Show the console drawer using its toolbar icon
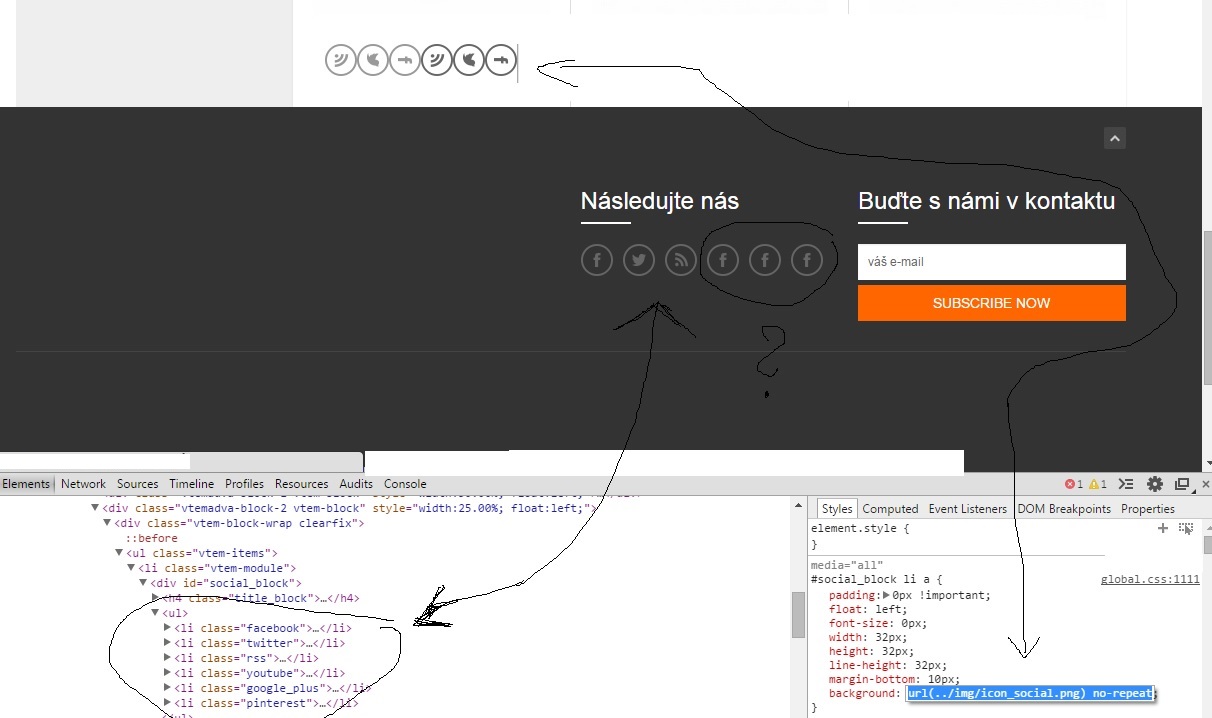Viewport: 1212px width, 718px height. coord(1126,484)
